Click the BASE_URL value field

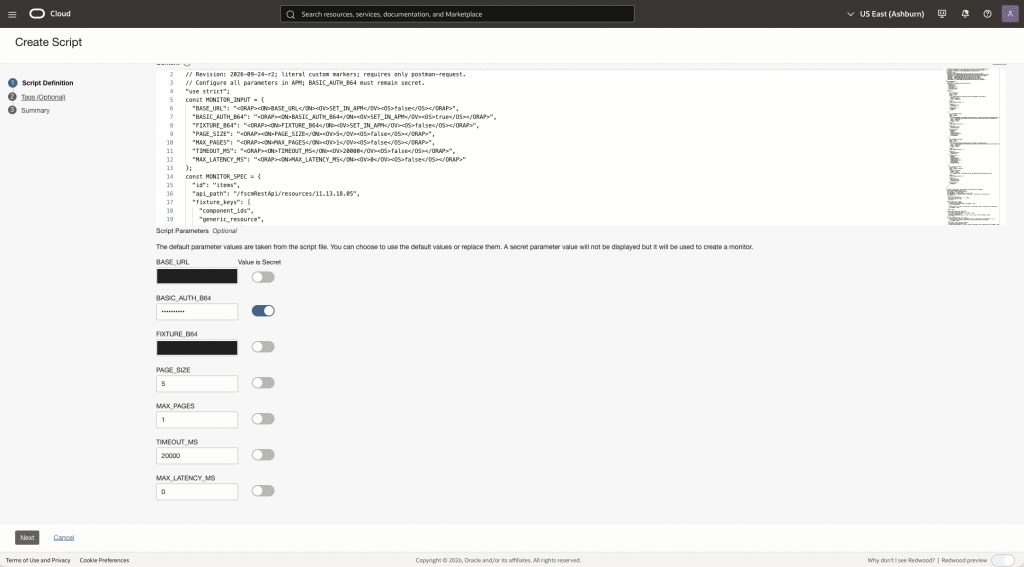click(197, 276)
